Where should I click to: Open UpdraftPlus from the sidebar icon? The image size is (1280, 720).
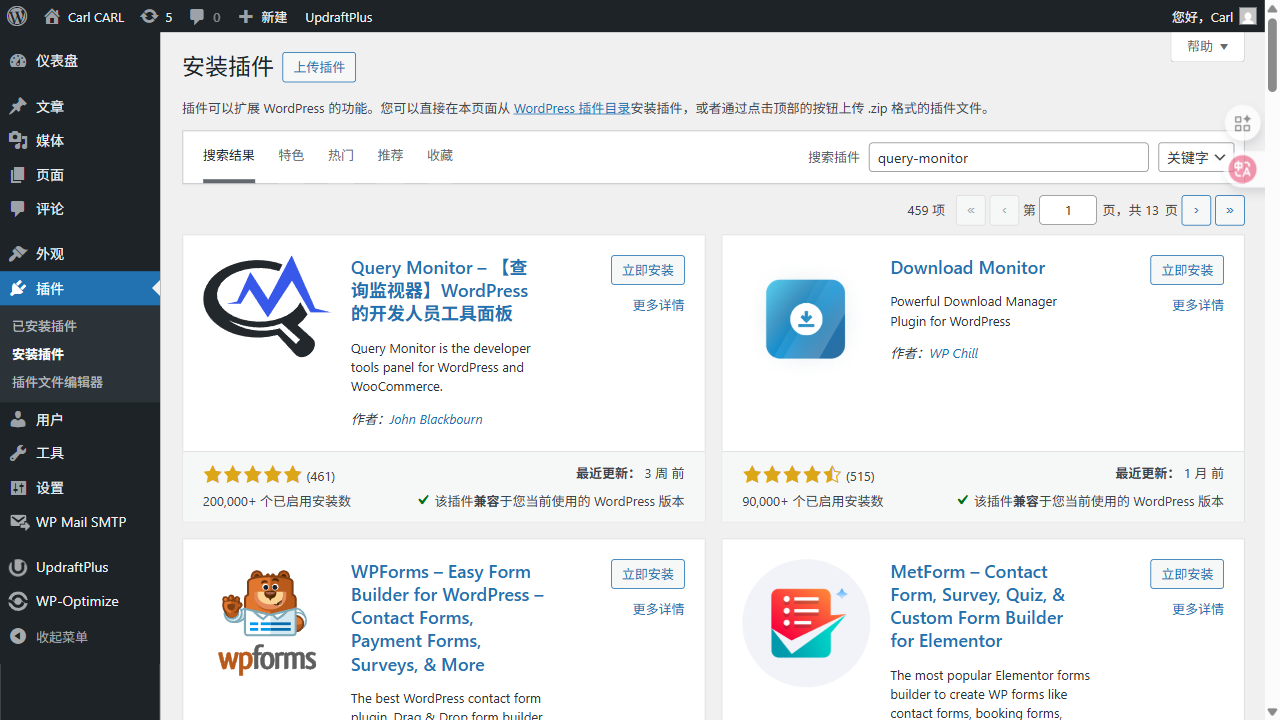click(x=18, y=567)
